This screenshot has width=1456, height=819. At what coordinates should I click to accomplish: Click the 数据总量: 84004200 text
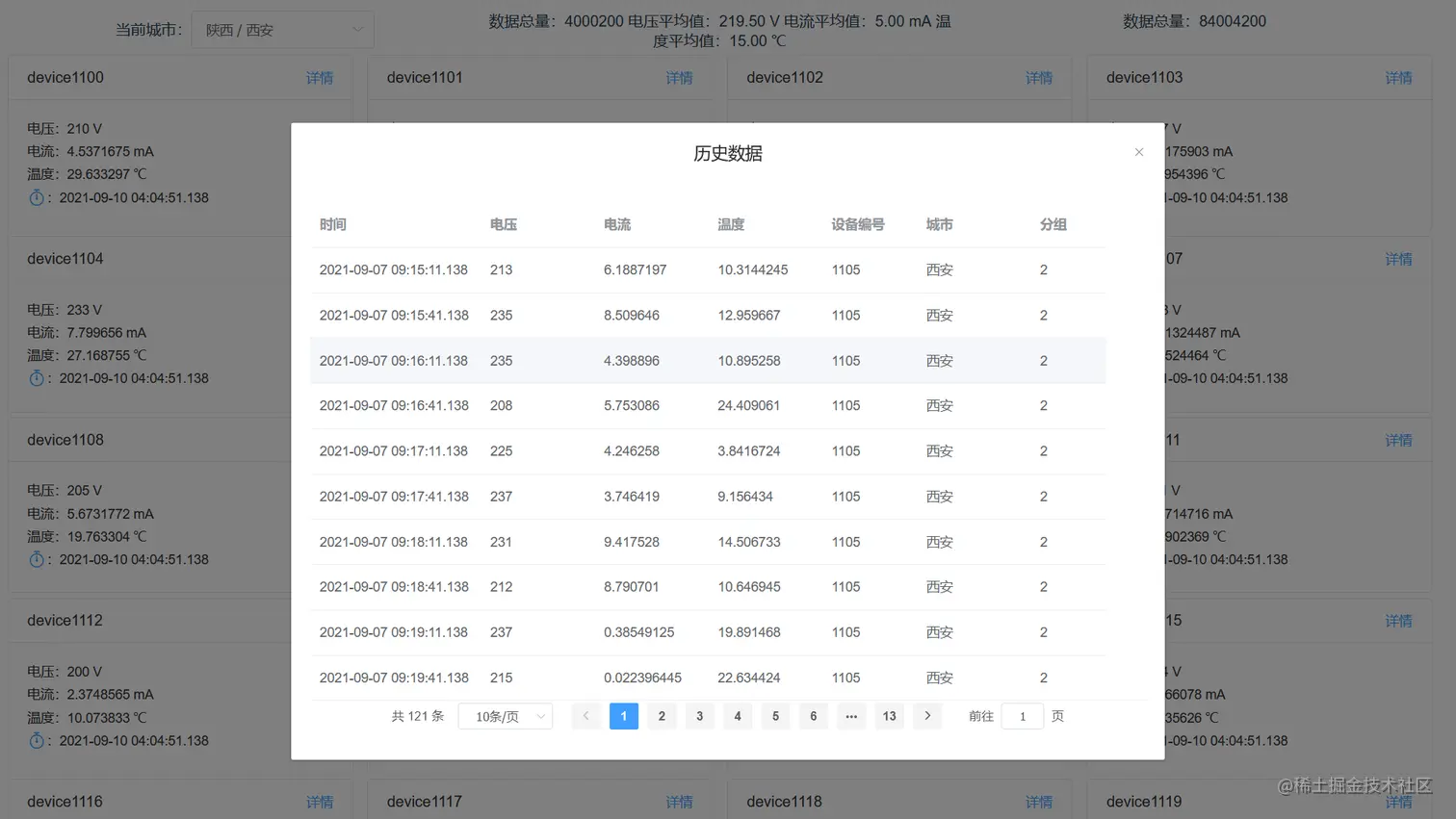pos(1194,21)
